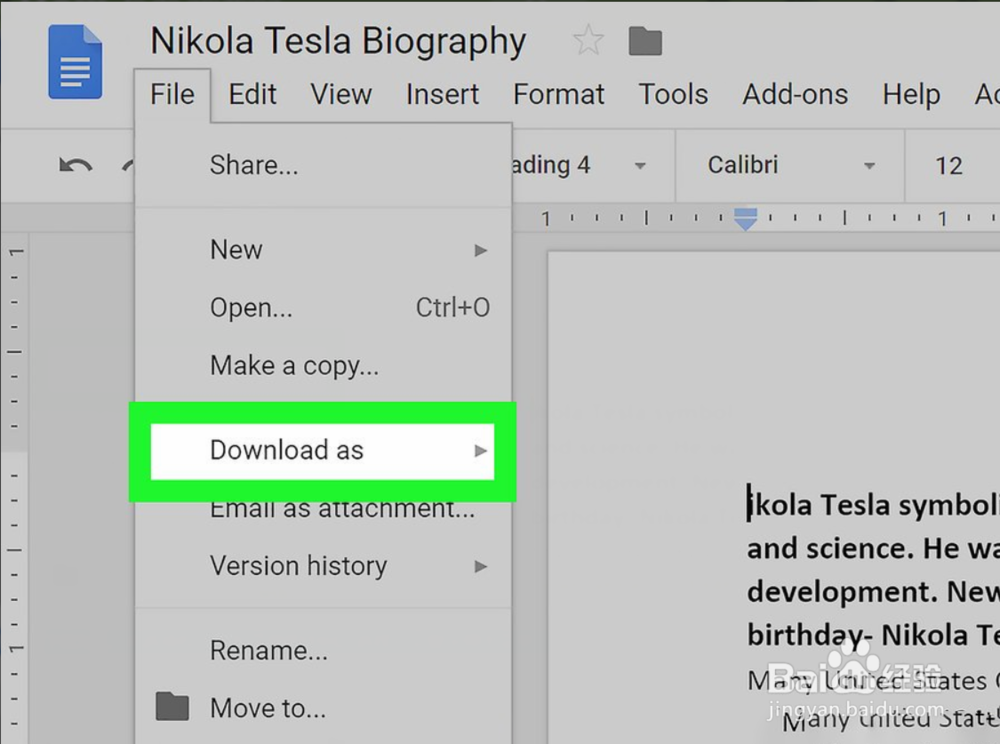The image size is (1000, 744).
Task: Open the move-to-folder icon beside title
Action: (x=645, y=41)
